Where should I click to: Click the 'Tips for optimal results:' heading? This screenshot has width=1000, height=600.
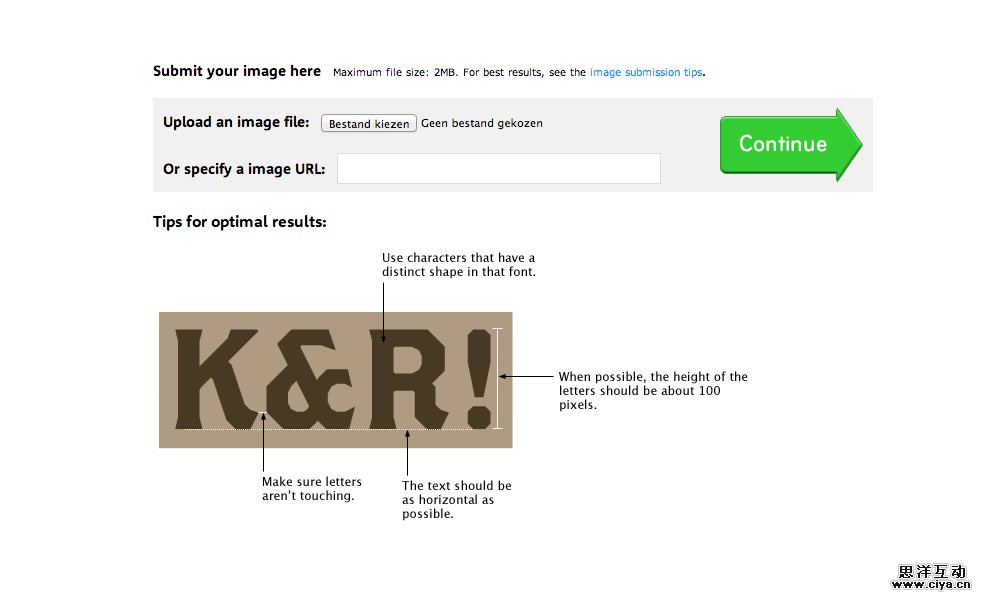point(240,222)
